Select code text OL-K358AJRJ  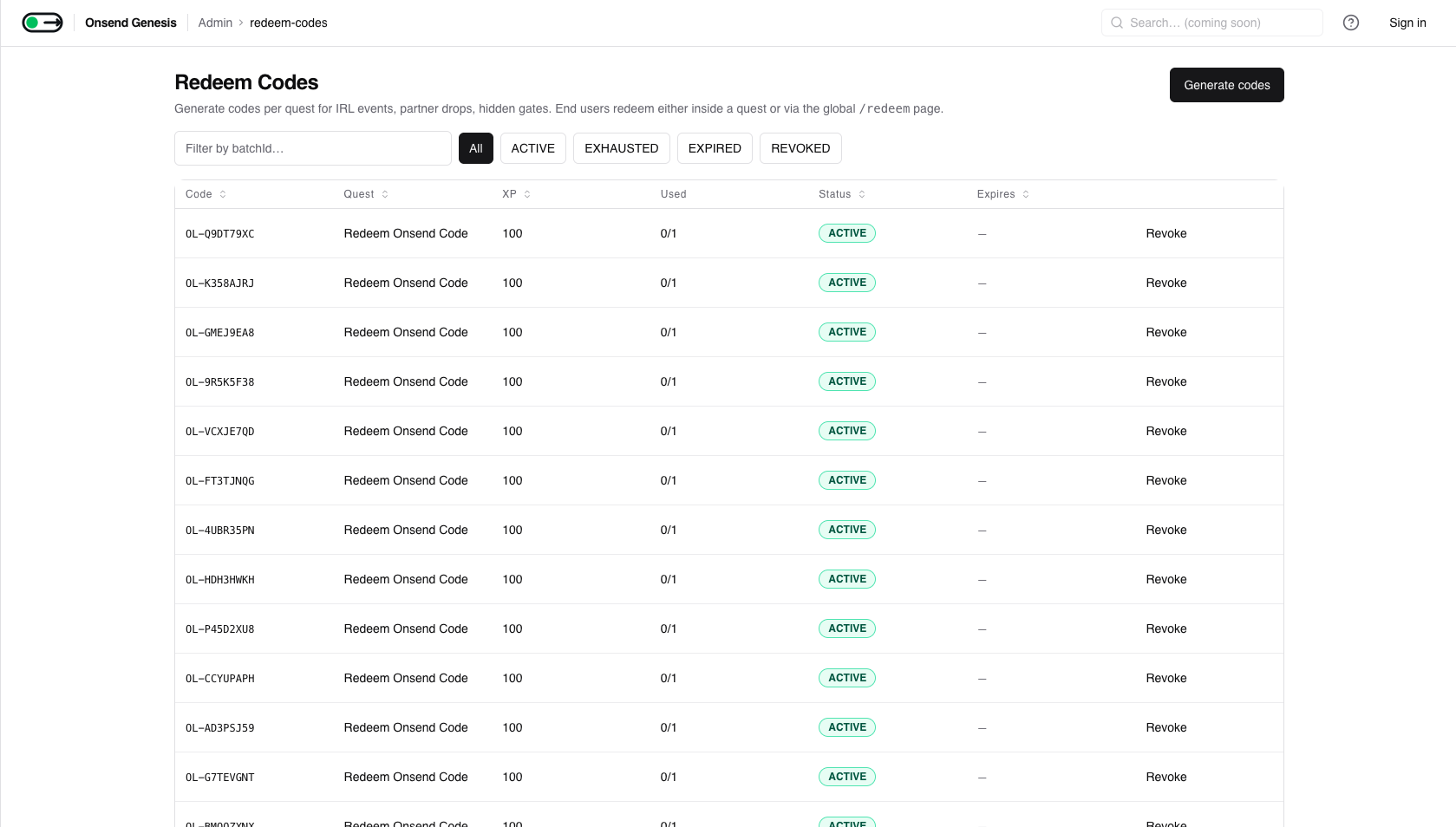[220, 283]
